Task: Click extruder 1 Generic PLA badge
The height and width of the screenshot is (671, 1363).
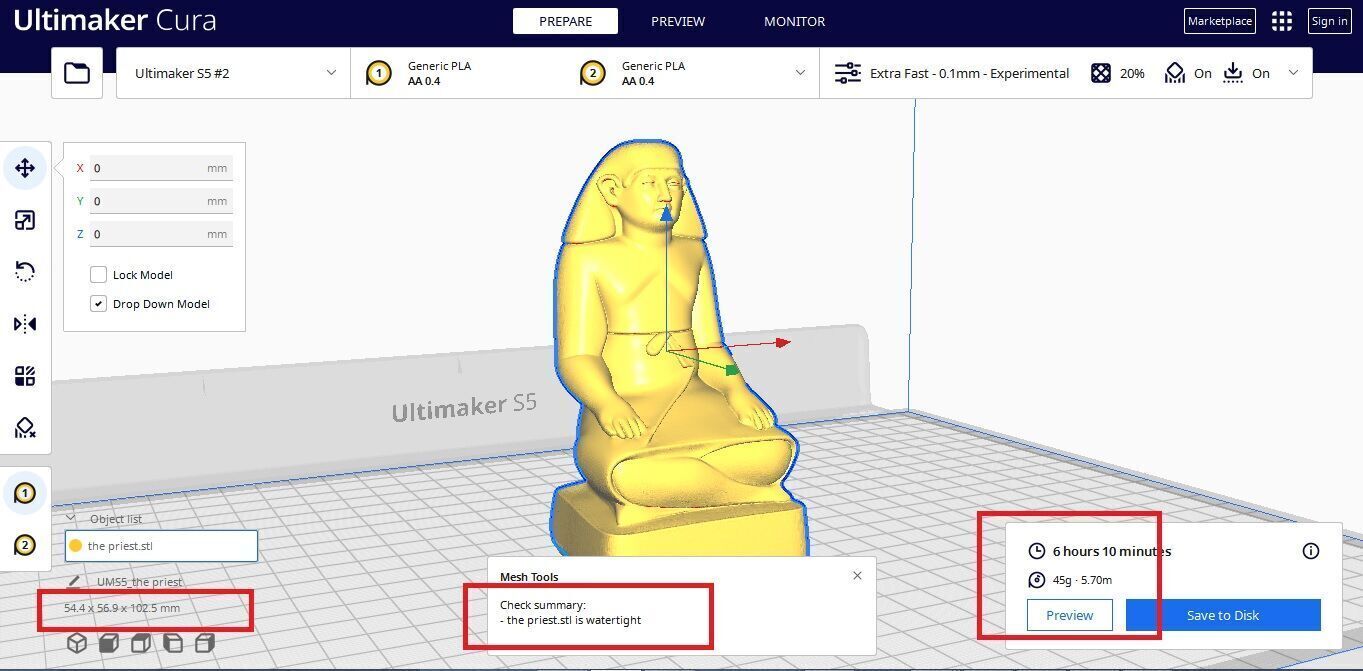Action: tap(378, 73)
